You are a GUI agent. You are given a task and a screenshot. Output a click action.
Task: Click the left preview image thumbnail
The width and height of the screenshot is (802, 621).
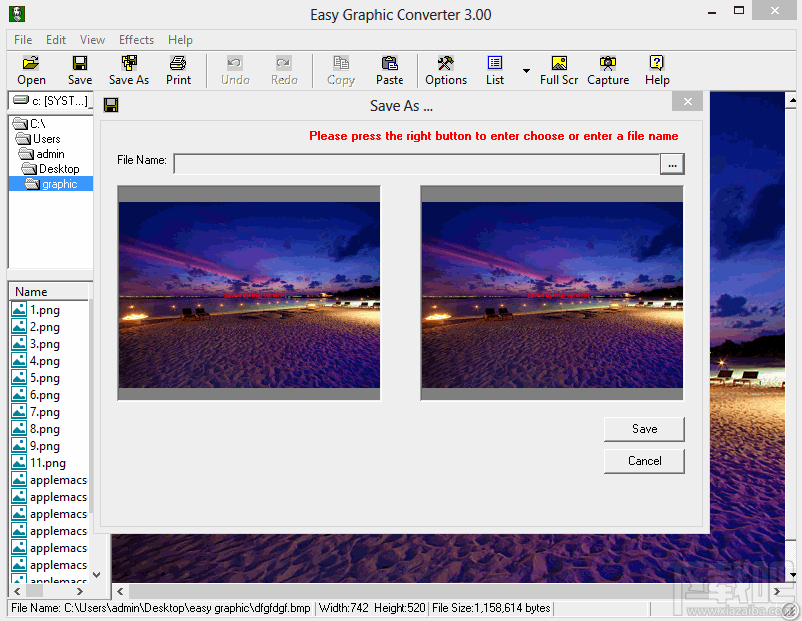(248, 294)
